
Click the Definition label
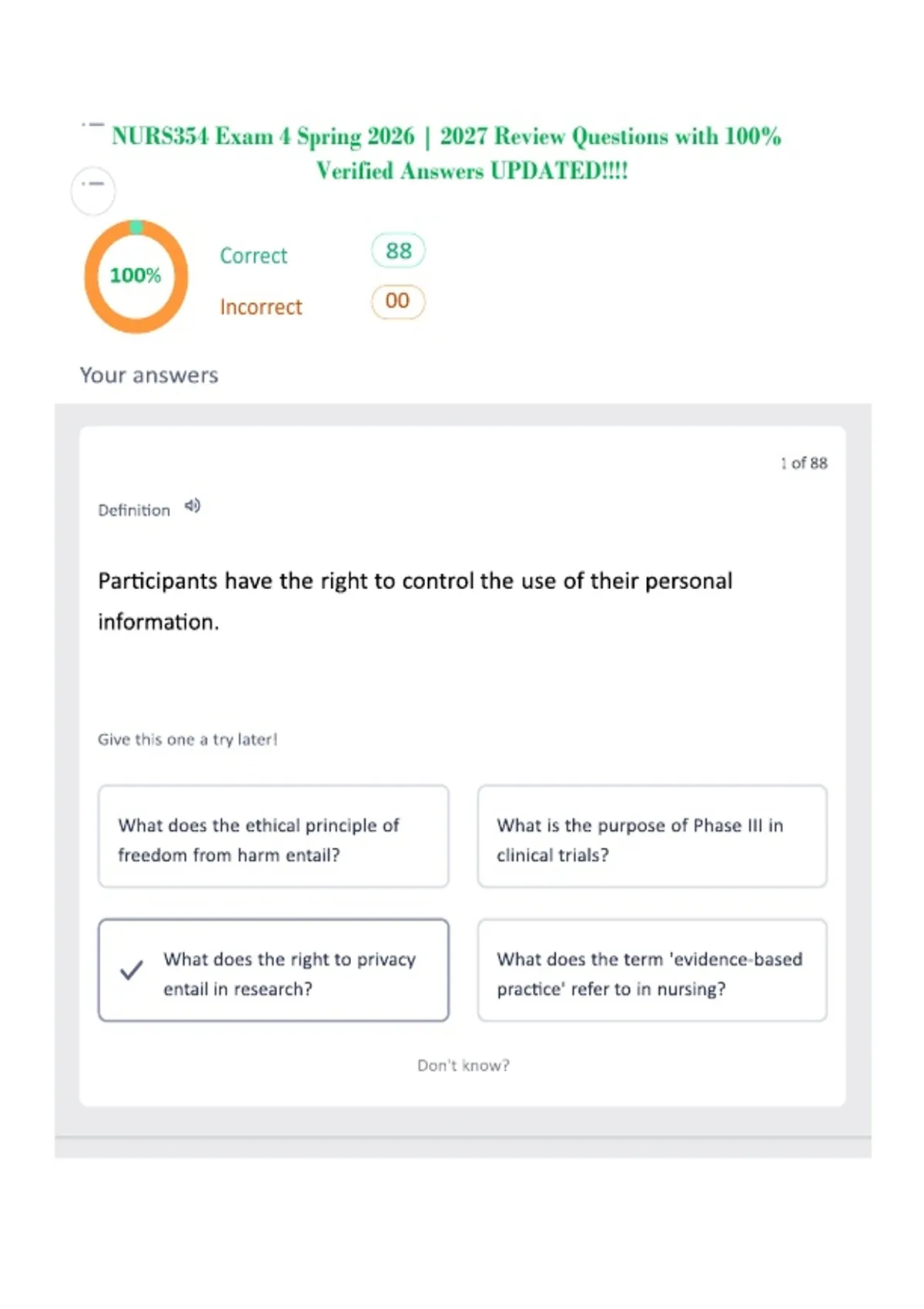pyautogui.click(x=134, y=511)
